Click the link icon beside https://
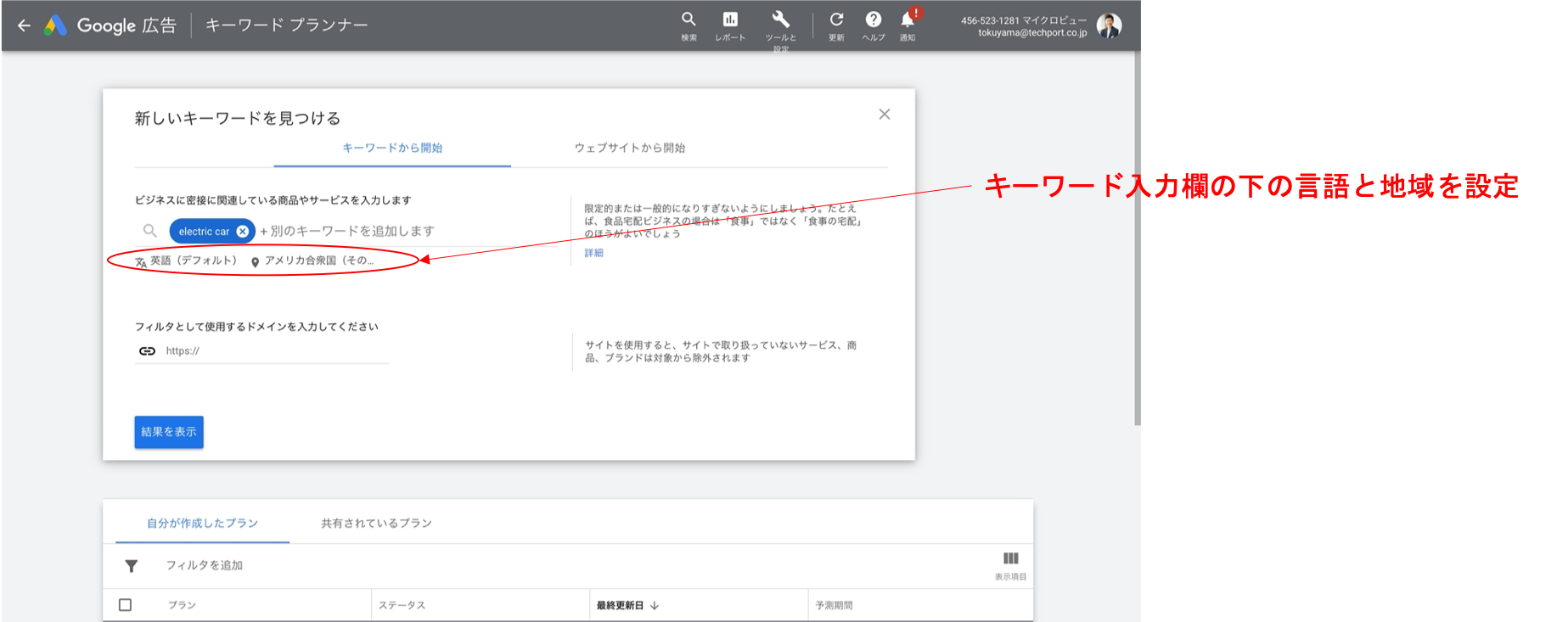This screenshot has width=1568, height=622. [147, 350]
